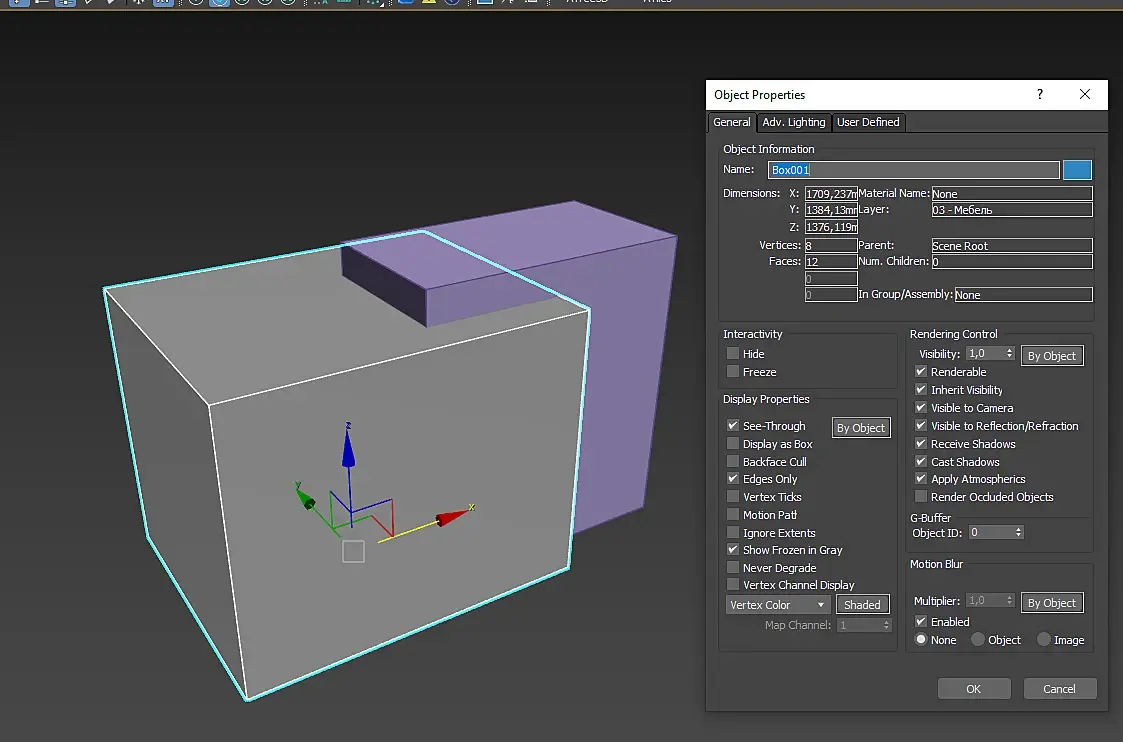Click the help question mark icon
Viewport: 1123px width, 742px height.
tap(1040, 94)
